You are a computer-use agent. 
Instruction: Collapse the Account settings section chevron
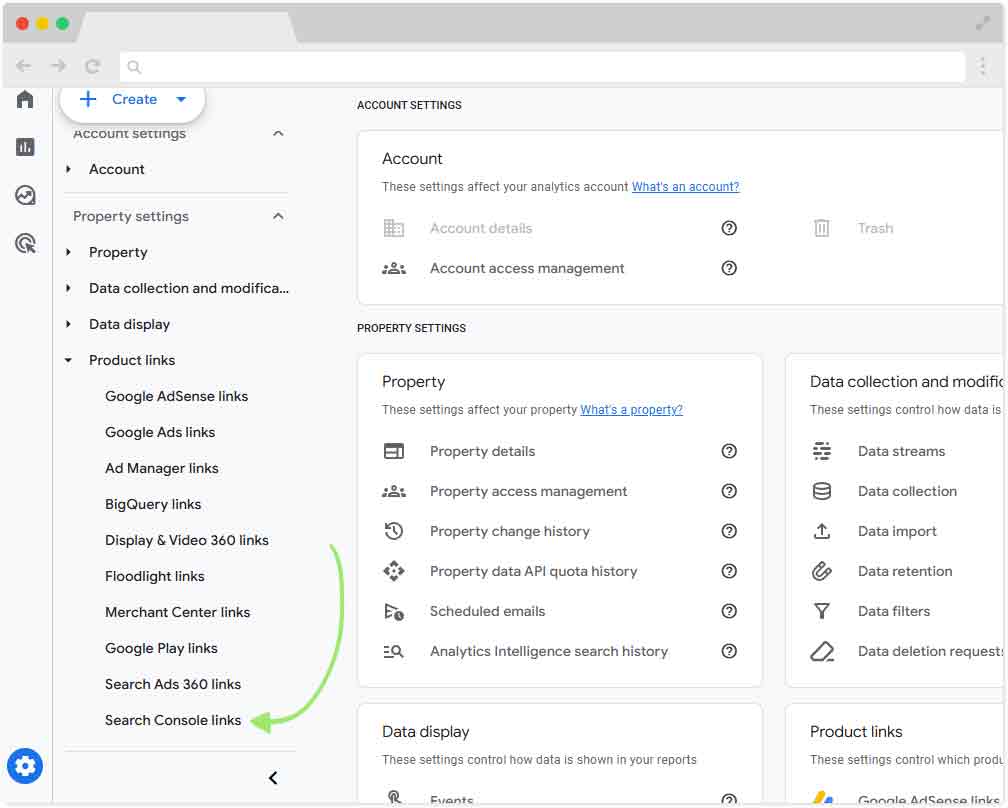click(278, 133)
